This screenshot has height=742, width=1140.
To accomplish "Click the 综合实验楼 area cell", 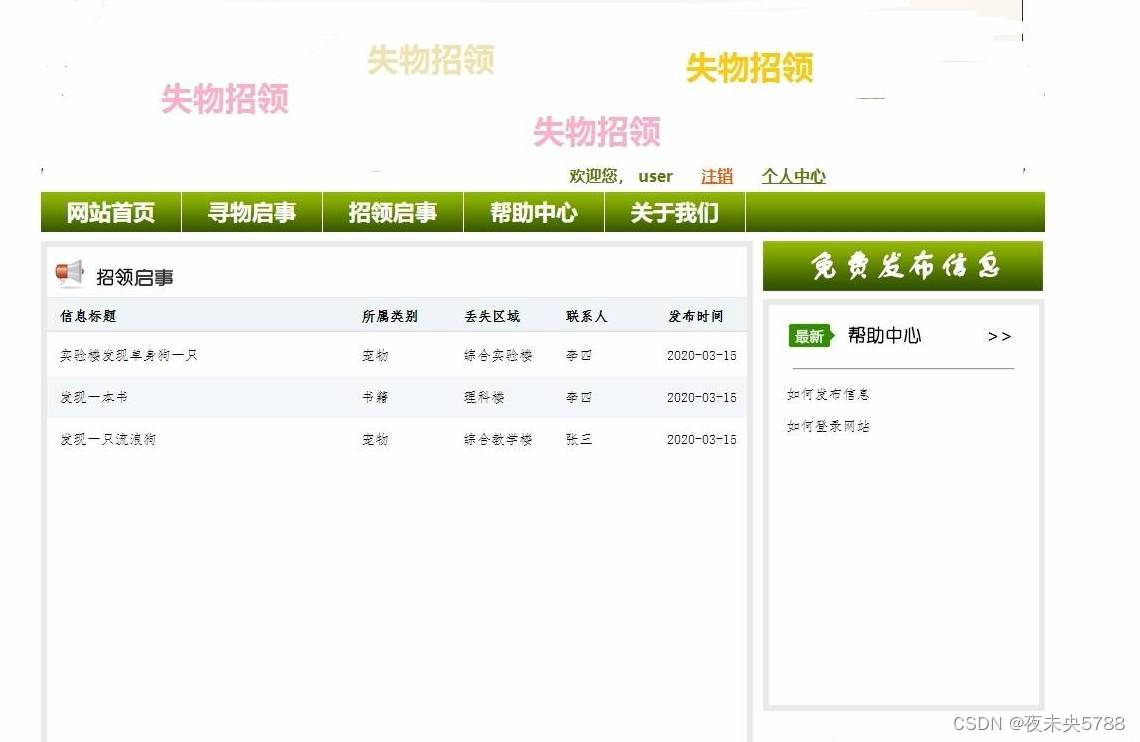I will coord(498,355).
